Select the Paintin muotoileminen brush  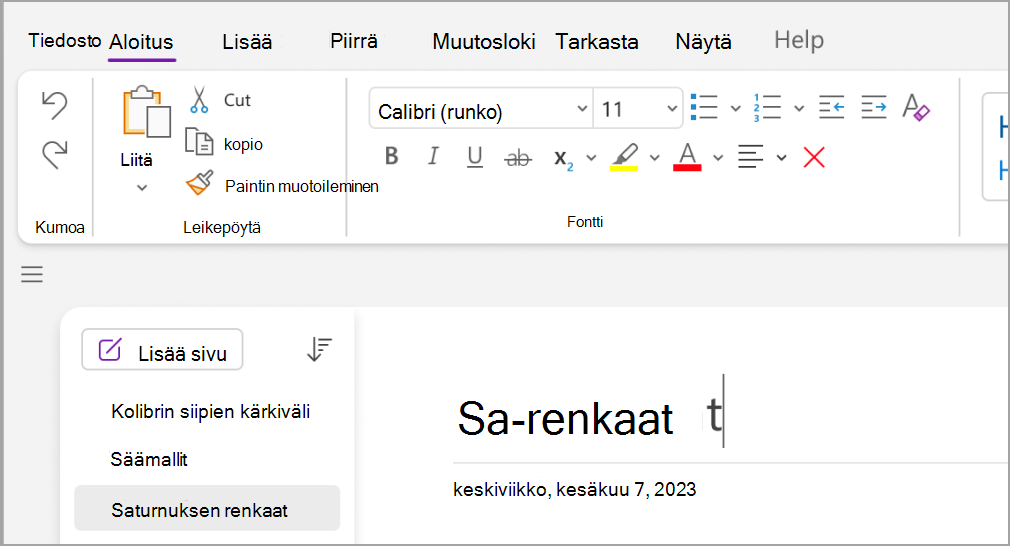(x=200, y=184)
